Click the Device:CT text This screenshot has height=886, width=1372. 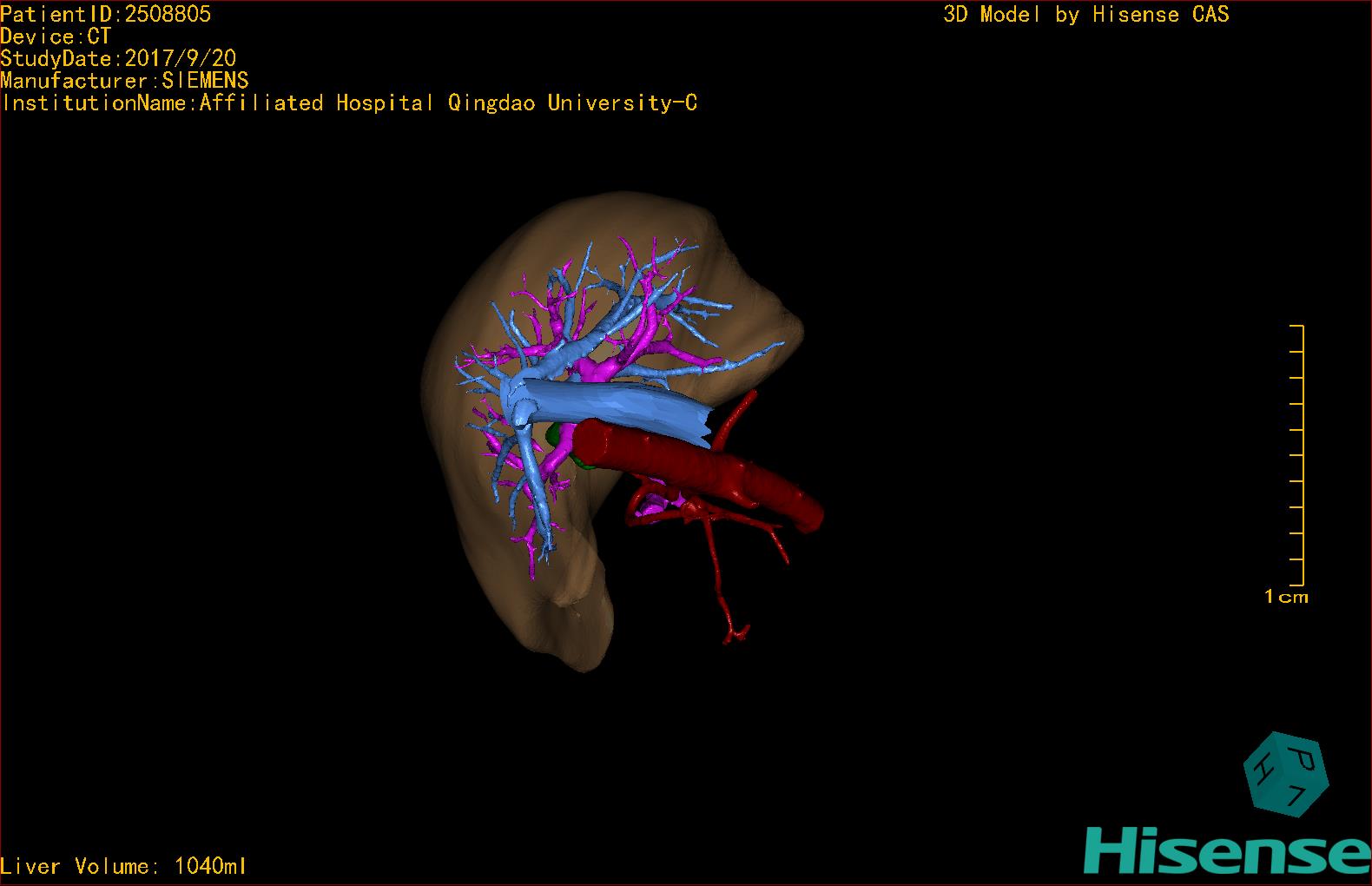pos(56,36)
